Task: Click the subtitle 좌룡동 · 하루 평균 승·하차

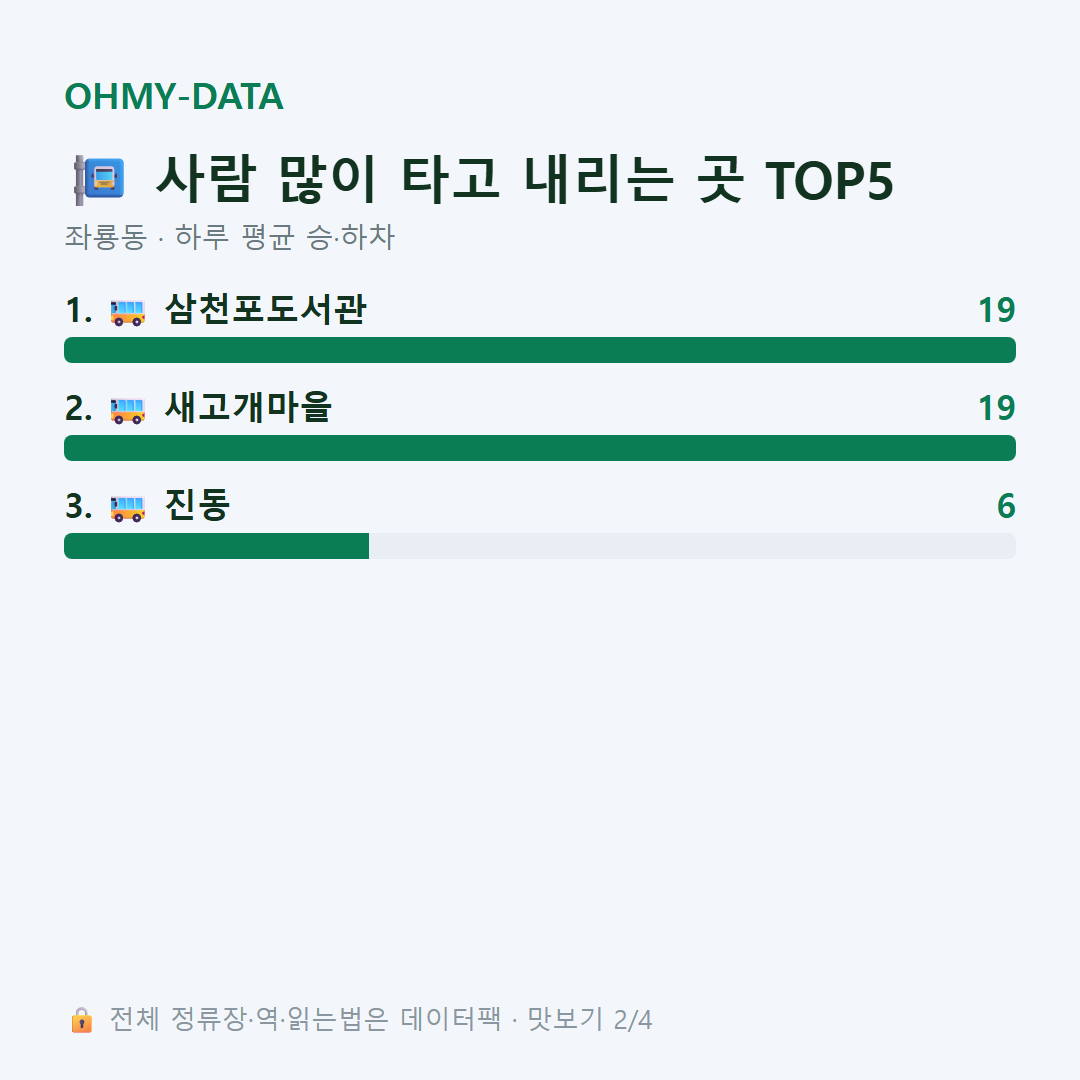Action: point(229,237)
